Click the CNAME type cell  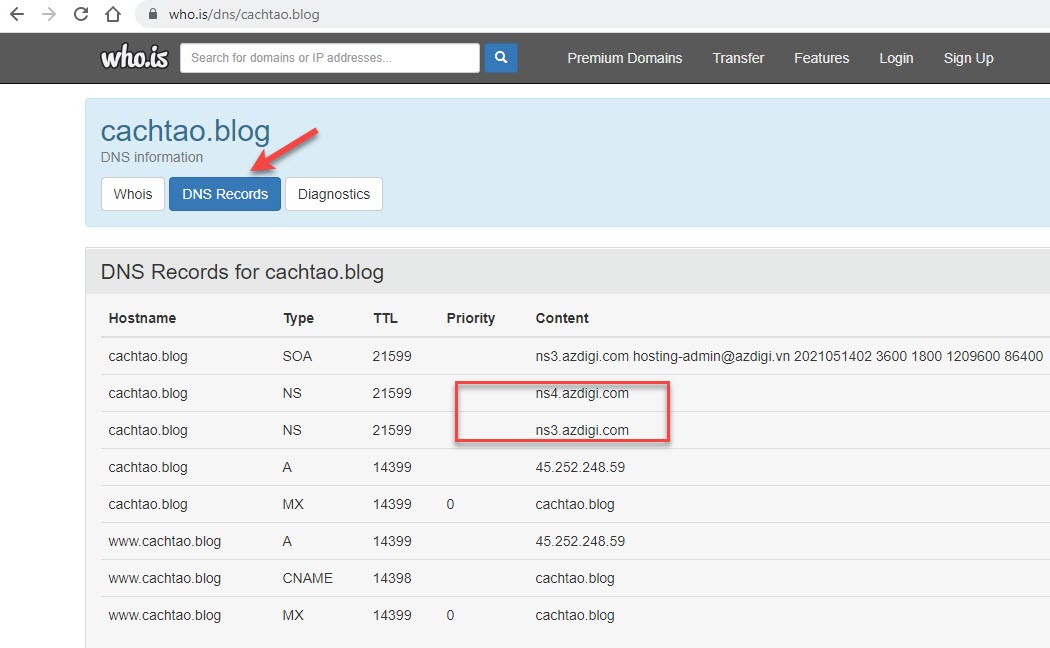pos(307,578)
